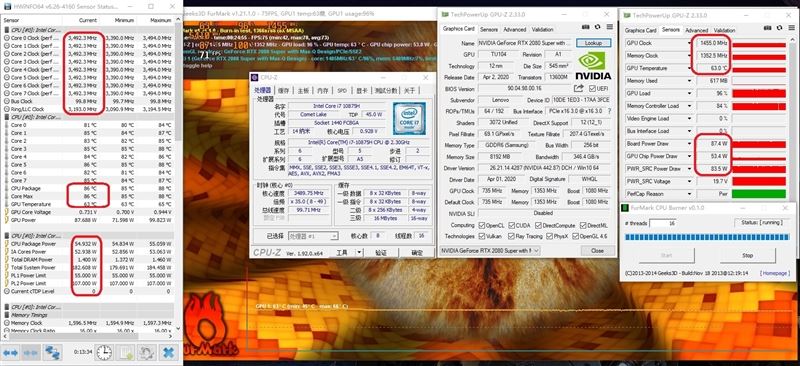Toggle the Vulkan checkbox
Image resolution: width=800 pixels, height=366 pixels.
pyautogui.click(x=482, y=236)
